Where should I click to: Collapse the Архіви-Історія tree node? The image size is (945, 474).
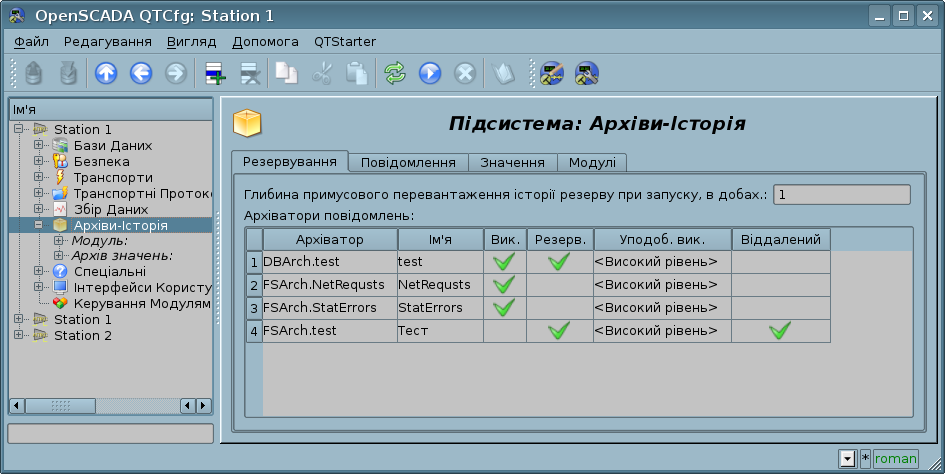(39, 225)
